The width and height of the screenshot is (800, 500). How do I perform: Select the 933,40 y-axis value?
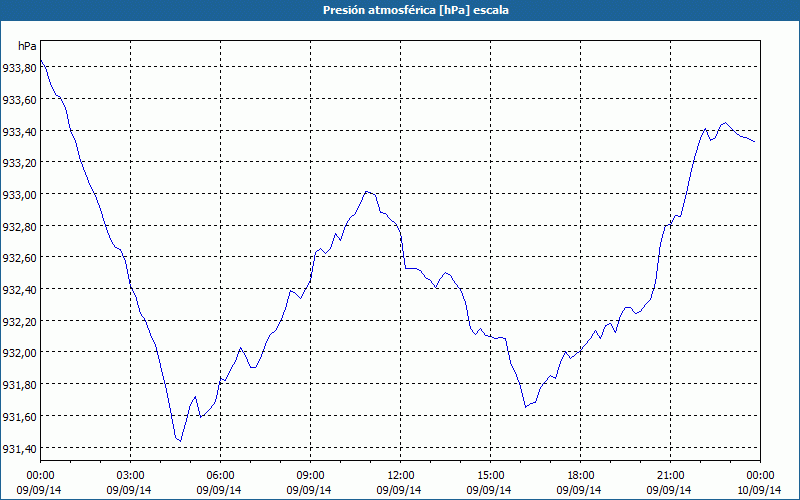[19, 131]
